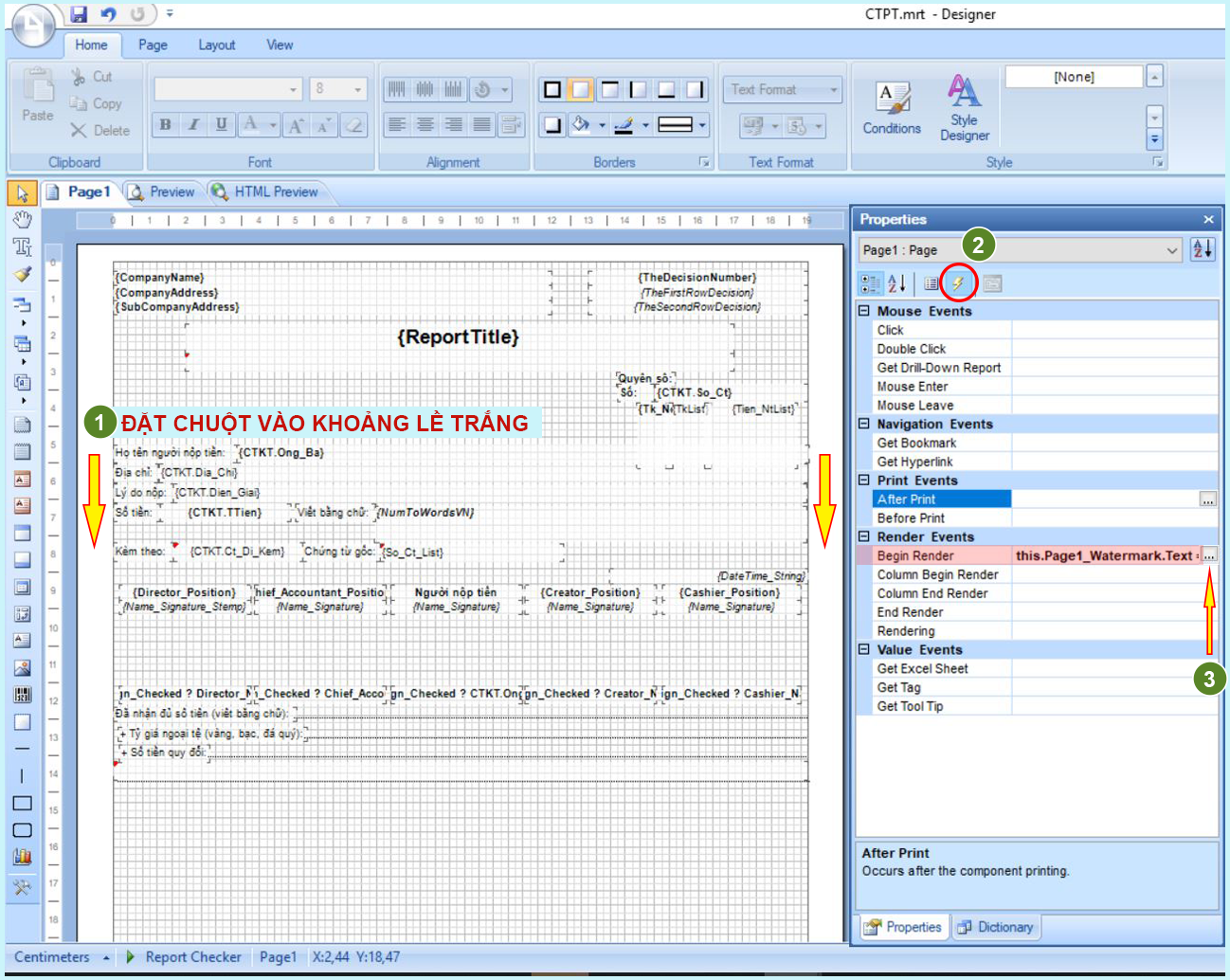Click the Redo arrow icon

pyautogui.click(x=137, y=14)
